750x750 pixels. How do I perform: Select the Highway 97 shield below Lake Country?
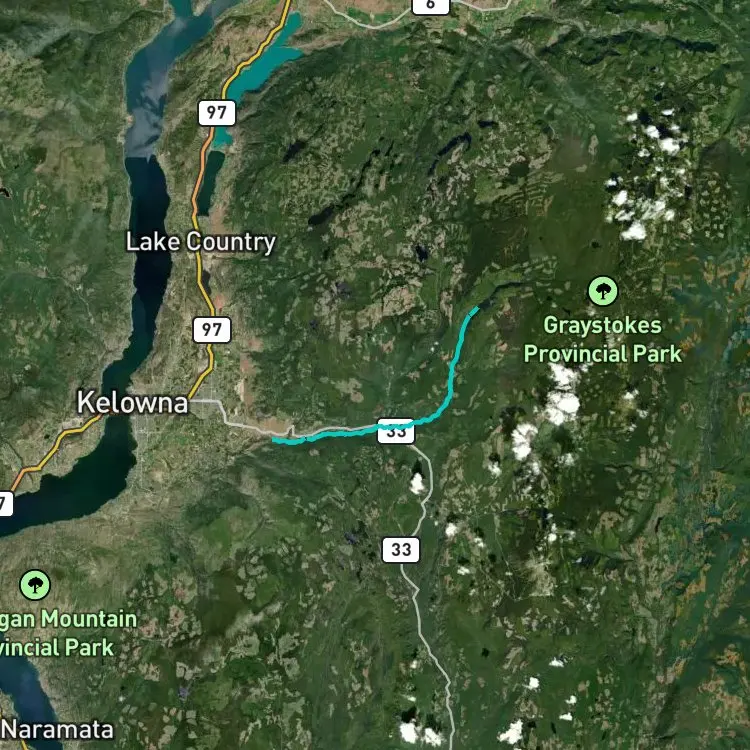212,330
